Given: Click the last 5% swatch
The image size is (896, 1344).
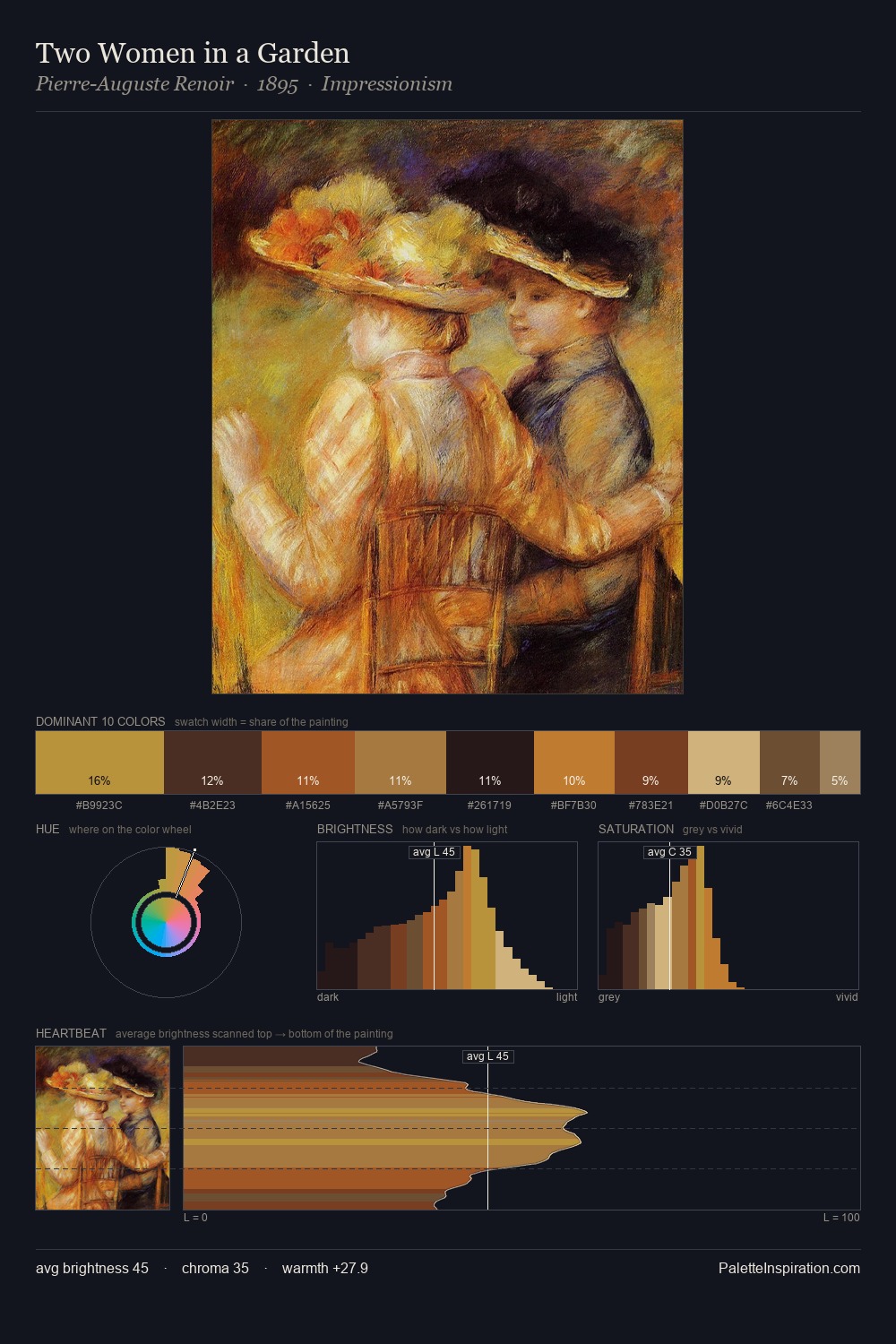Looking at the screenshot, I should (840, 762).
